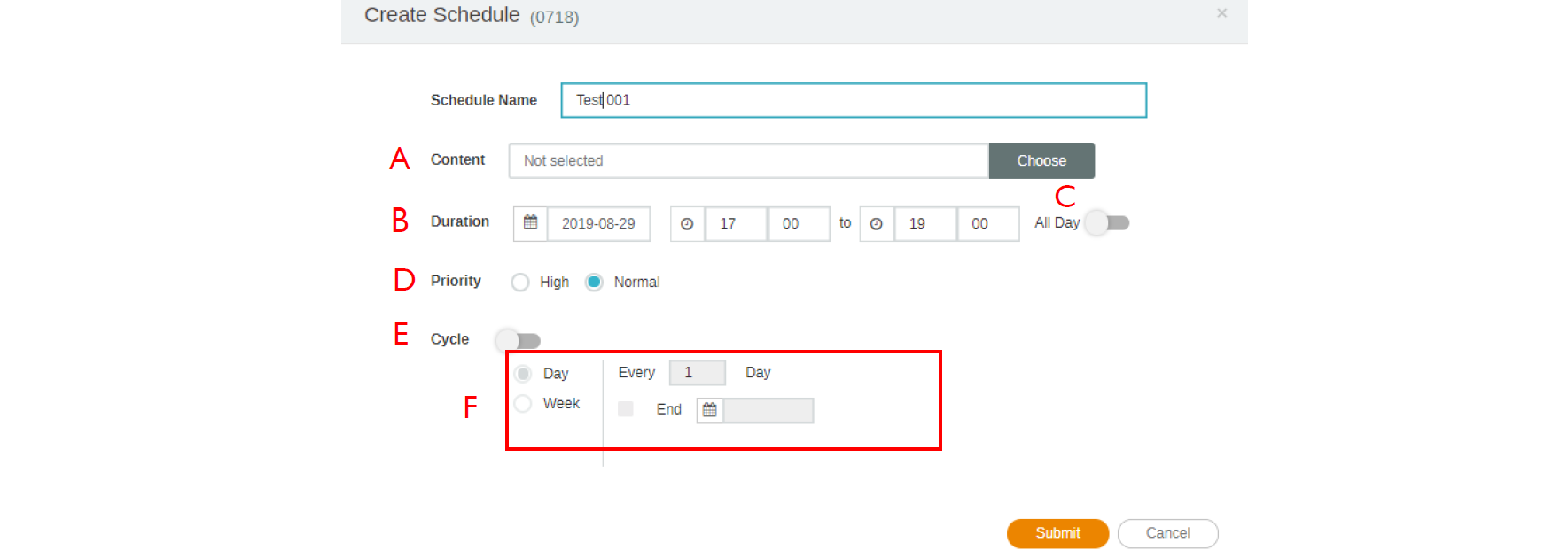Click the start hour field showing 17

tap(735, 224)
